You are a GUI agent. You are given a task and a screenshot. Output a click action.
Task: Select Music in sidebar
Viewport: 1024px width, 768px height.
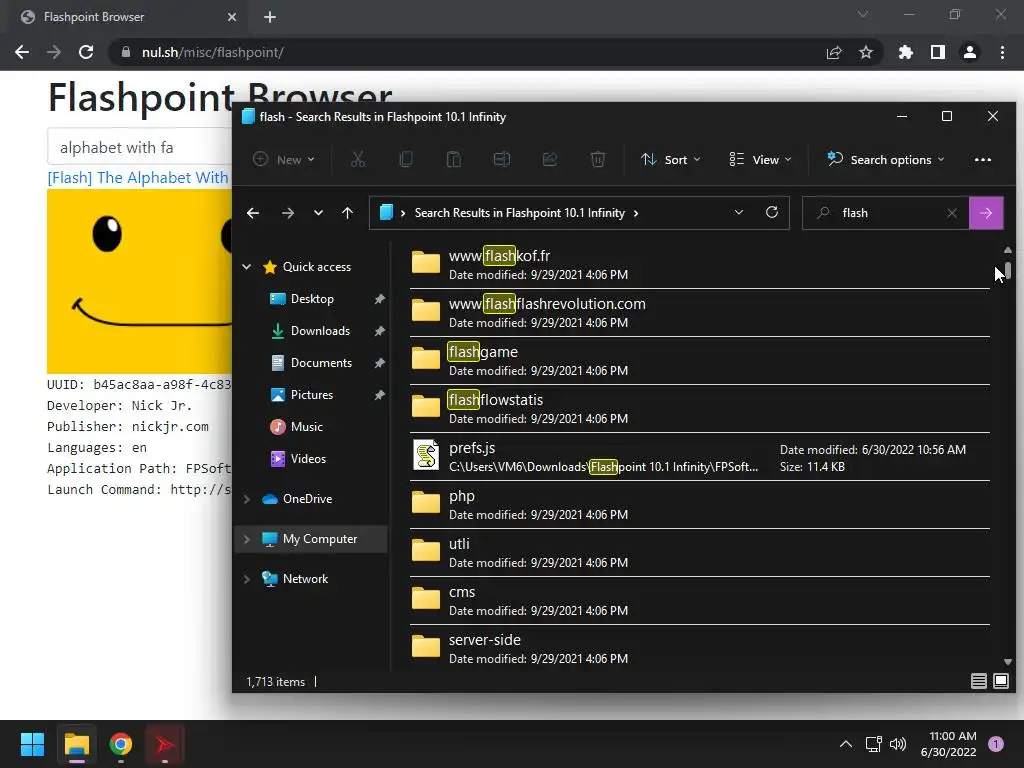(x=306, y=426)
